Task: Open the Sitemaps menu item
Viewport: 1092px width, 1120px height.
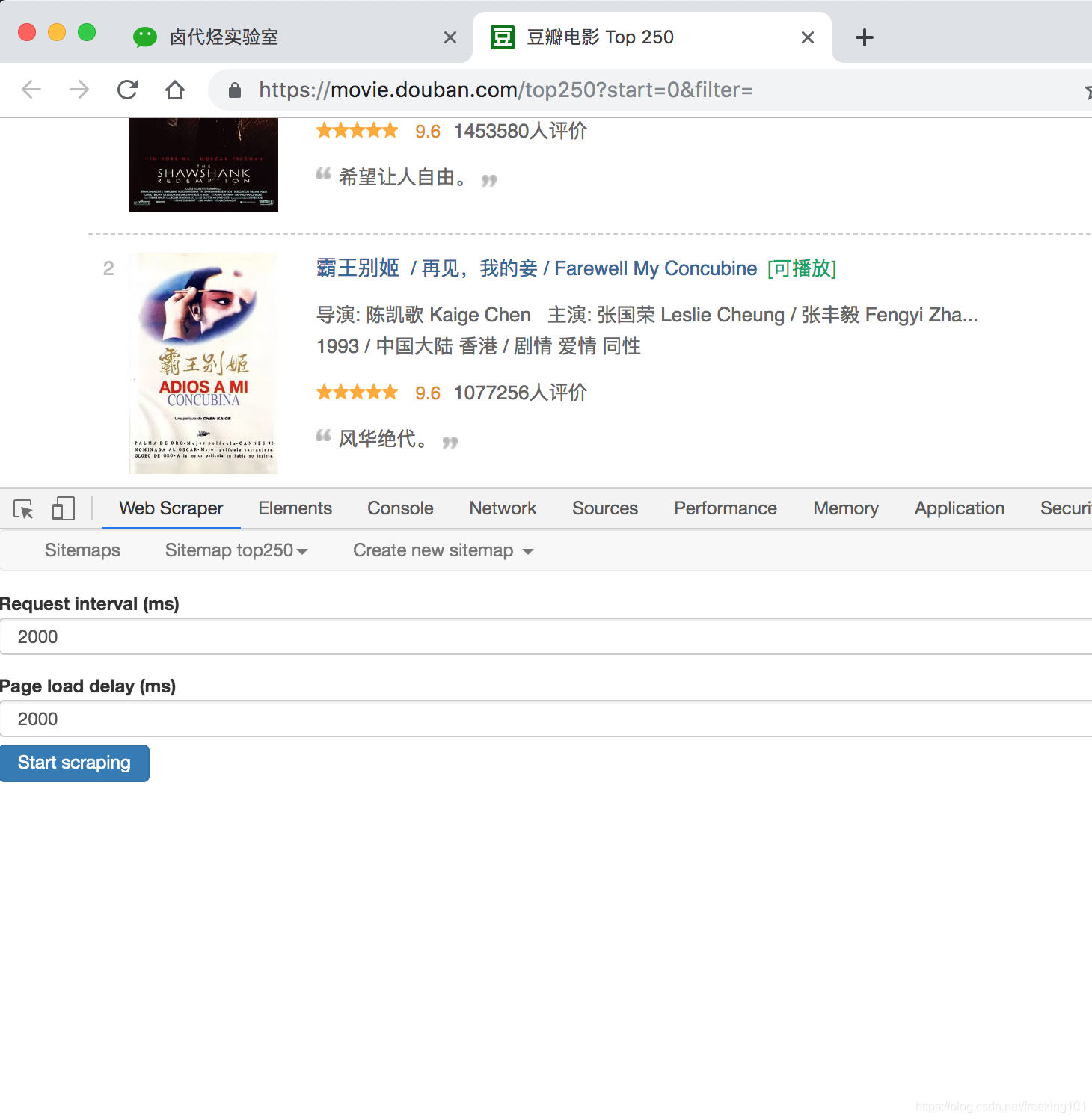Action: click(82, 550)
